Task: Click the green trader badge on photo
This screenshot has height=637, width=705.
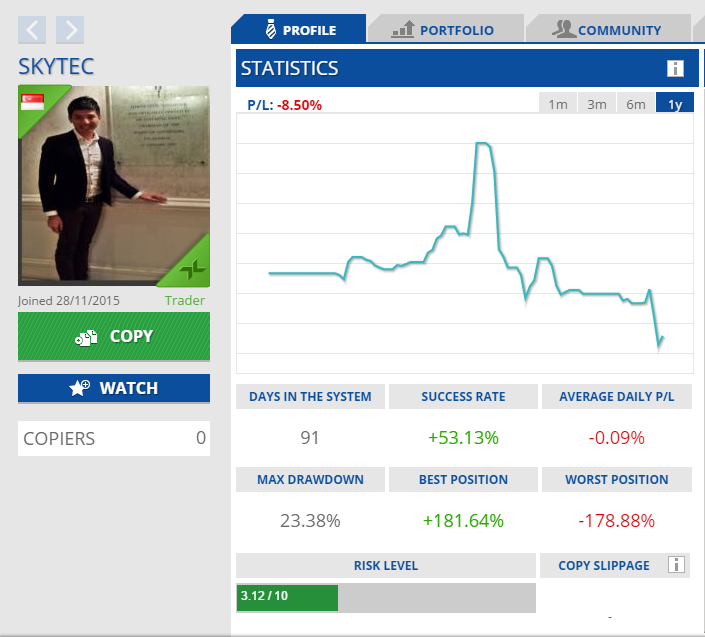Action: (x=193, y=267)
